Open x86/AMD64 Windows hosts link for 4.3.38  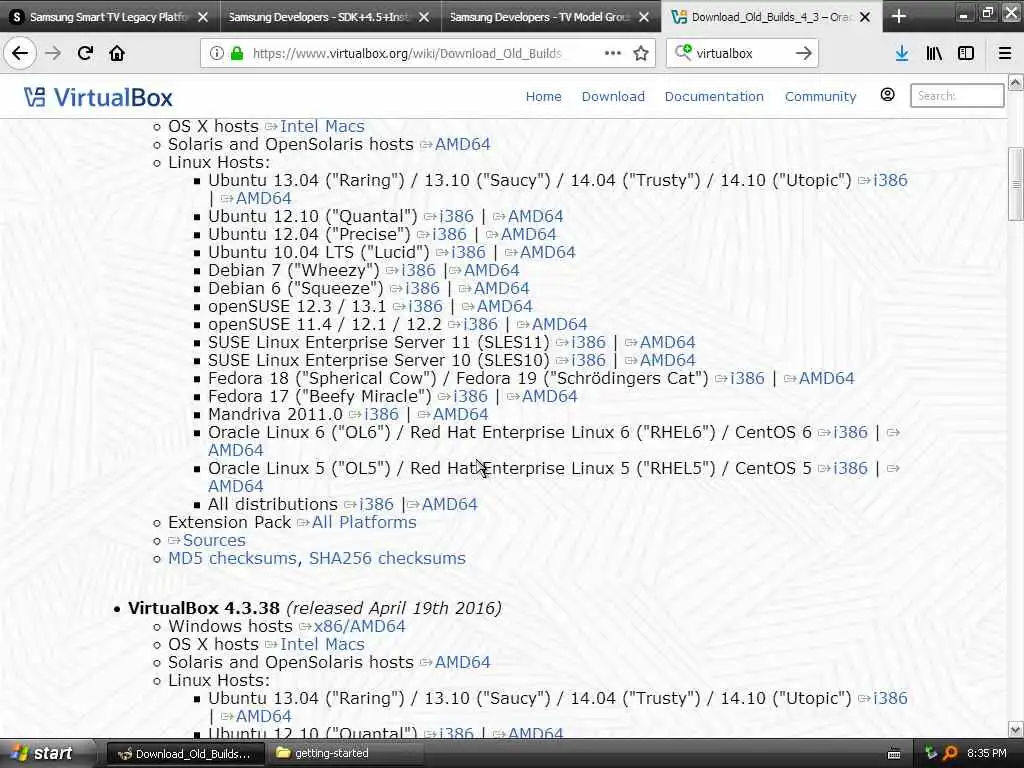[359, 626]
